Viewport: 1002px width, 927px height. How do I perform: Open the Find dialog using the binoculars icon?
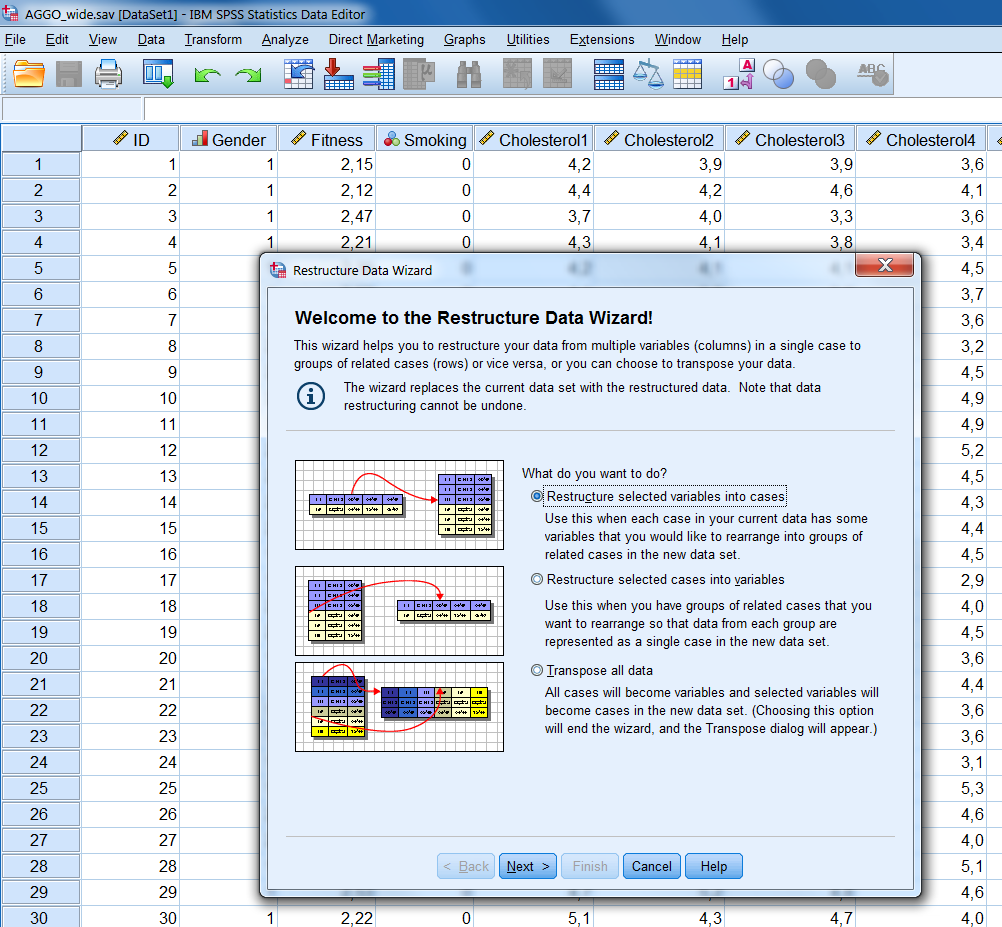click(x=467, y=73)
